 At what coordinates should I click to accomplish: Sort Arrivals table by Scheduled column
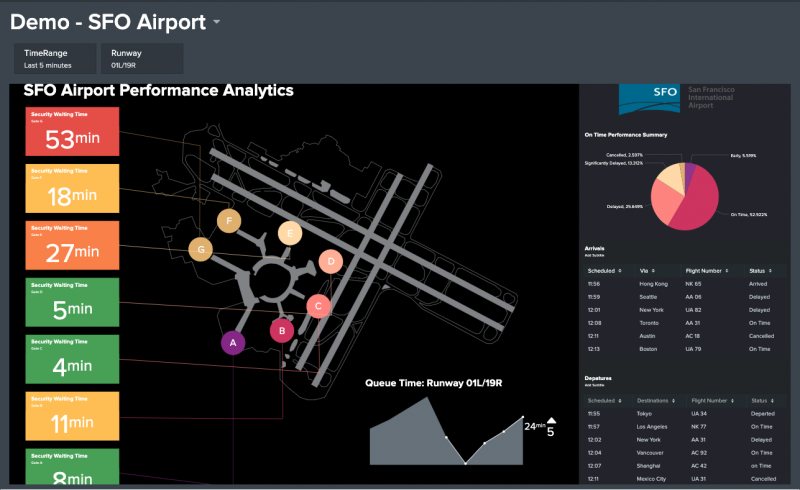(605, 271)
